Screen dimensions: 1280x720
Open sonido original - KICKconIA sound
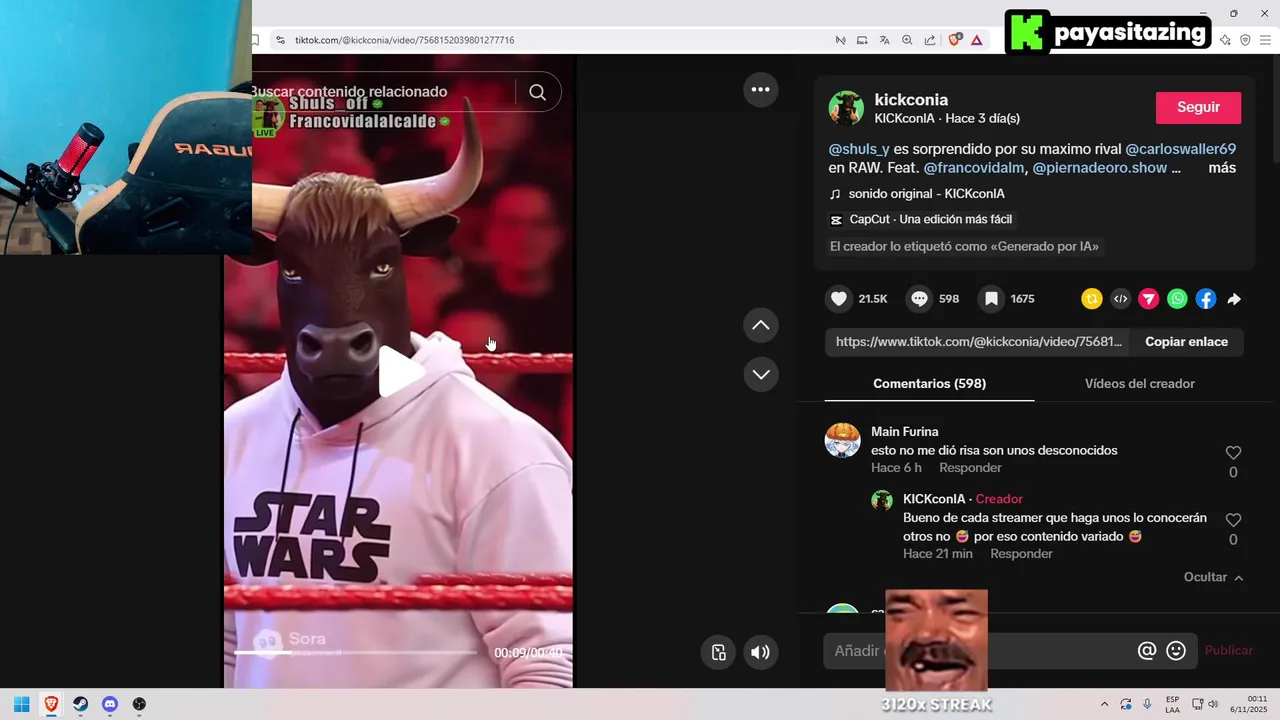(926, 194)
